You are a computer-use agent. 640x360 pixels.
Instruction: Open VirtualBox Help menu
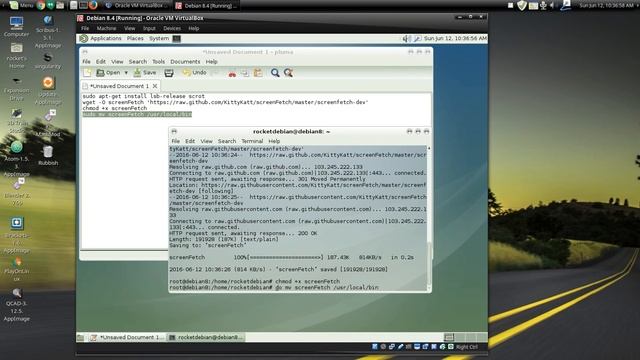193,28
